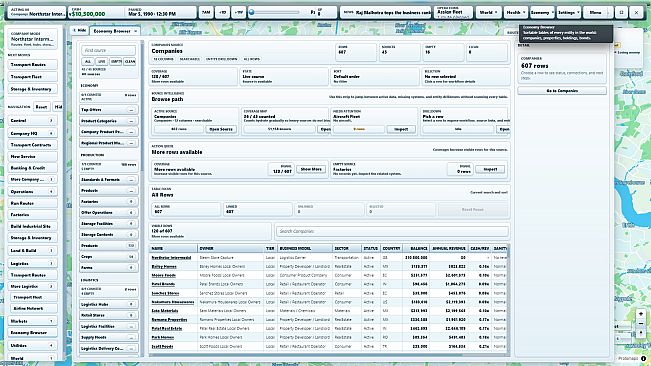Advance time with the +1D button
This screenshot has width=651, height=366.
tap(223, 12)
